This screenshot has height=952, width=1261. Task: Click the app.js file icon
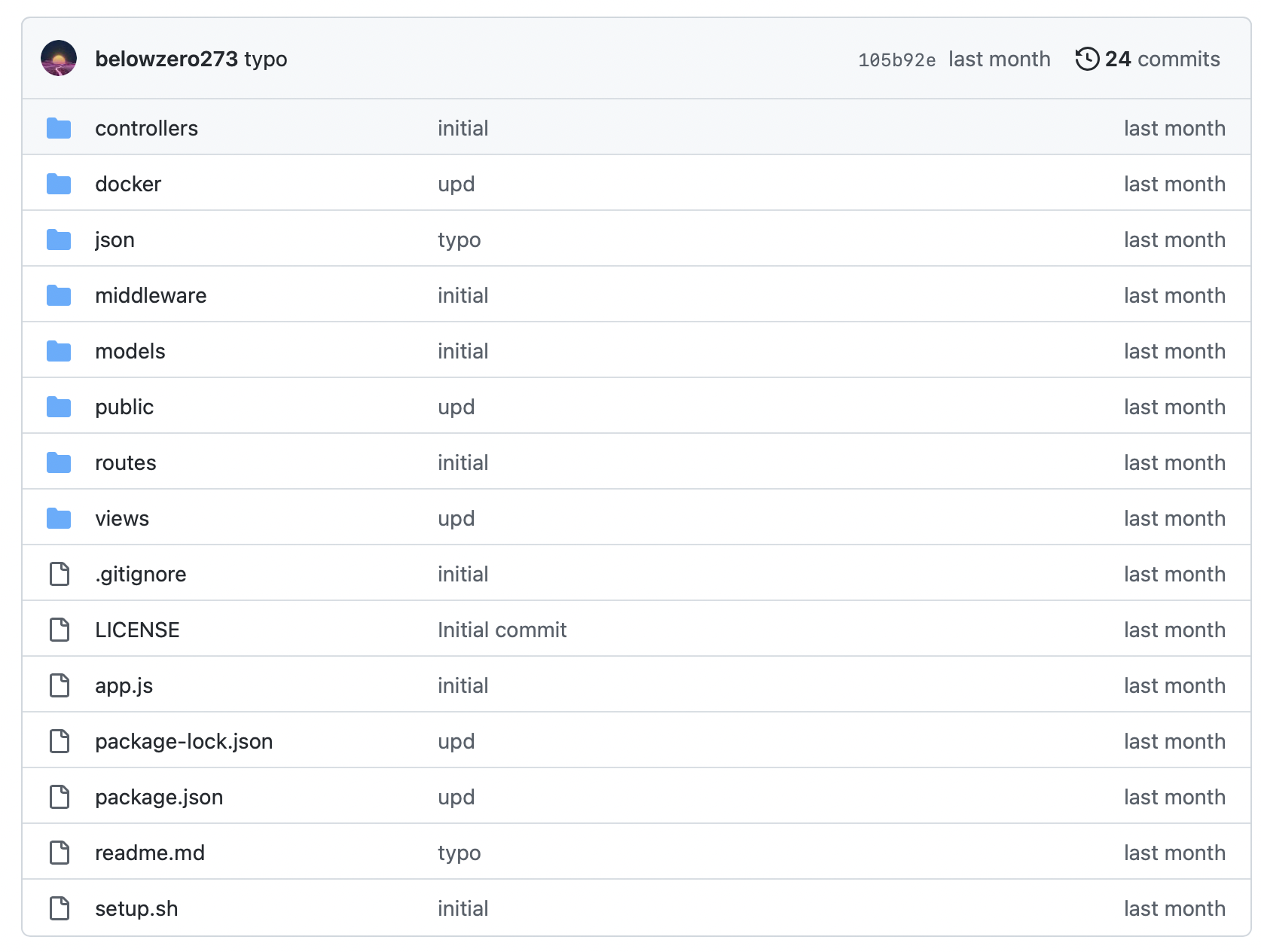click(x=59, y=685)
